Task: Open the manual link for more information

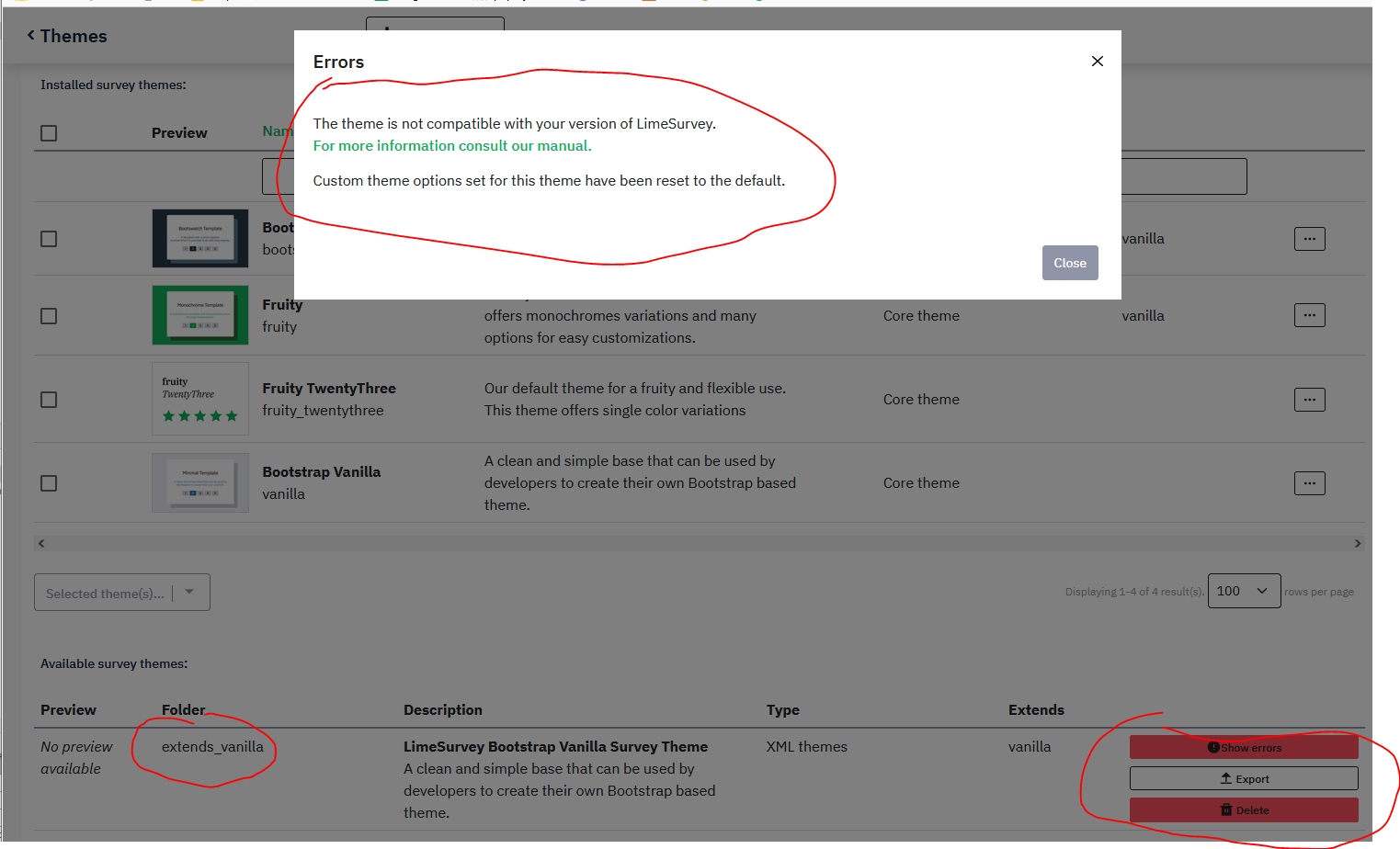Action: (451, 146)
